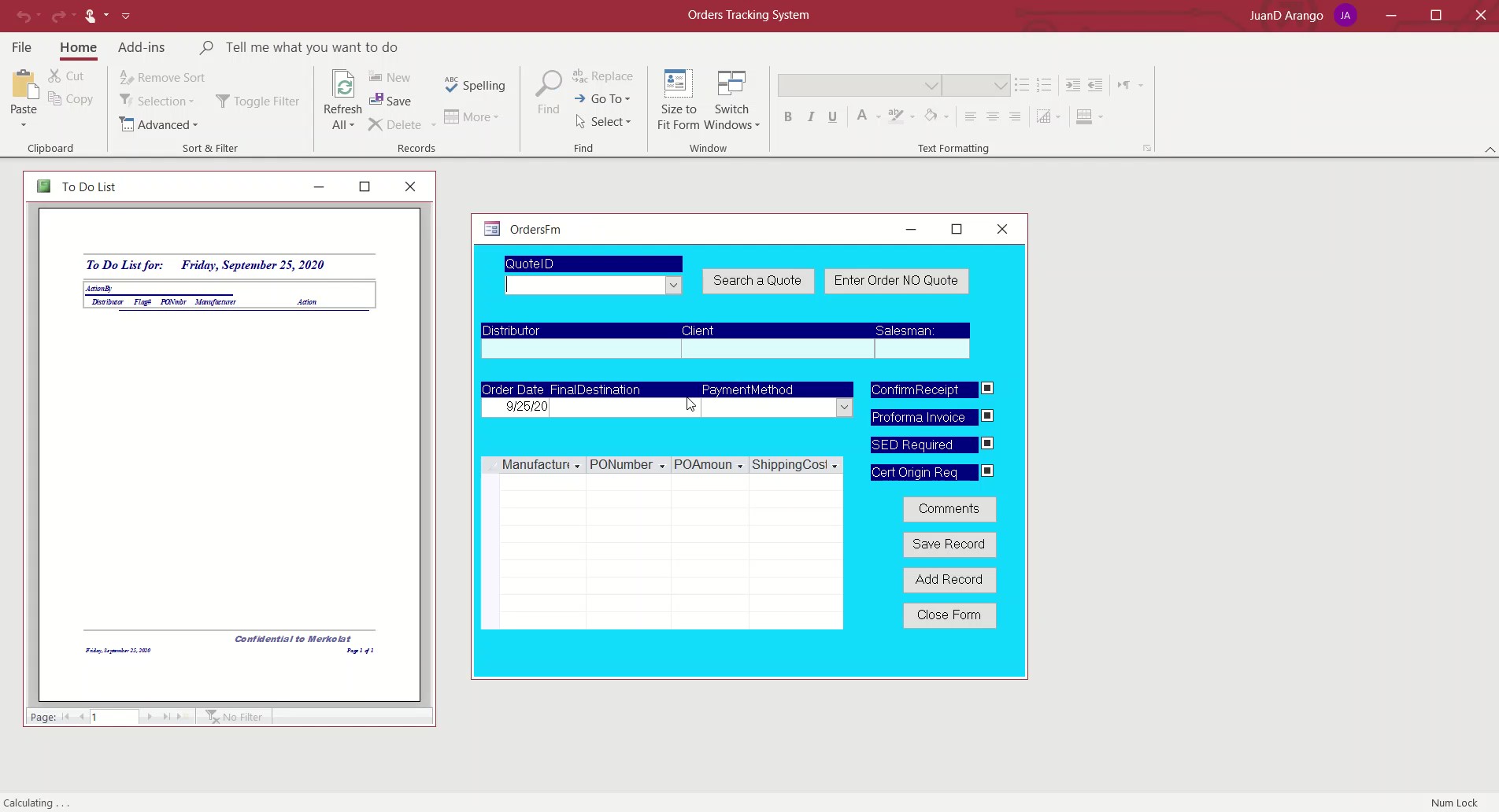The height and width of the screenshot is (812, 1499).
Task: Click the Undo arrow in title bar
Action: 24,16
